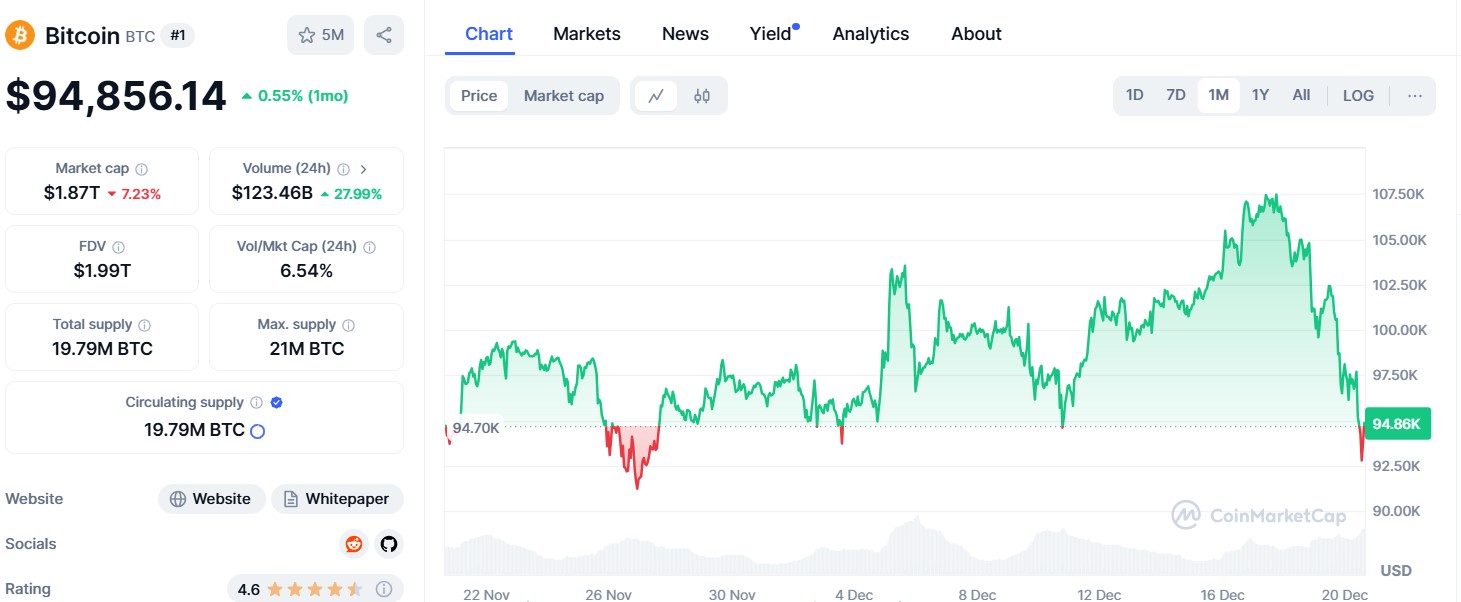
Task: Select the line chart type icon
Action: coord(656,96)
